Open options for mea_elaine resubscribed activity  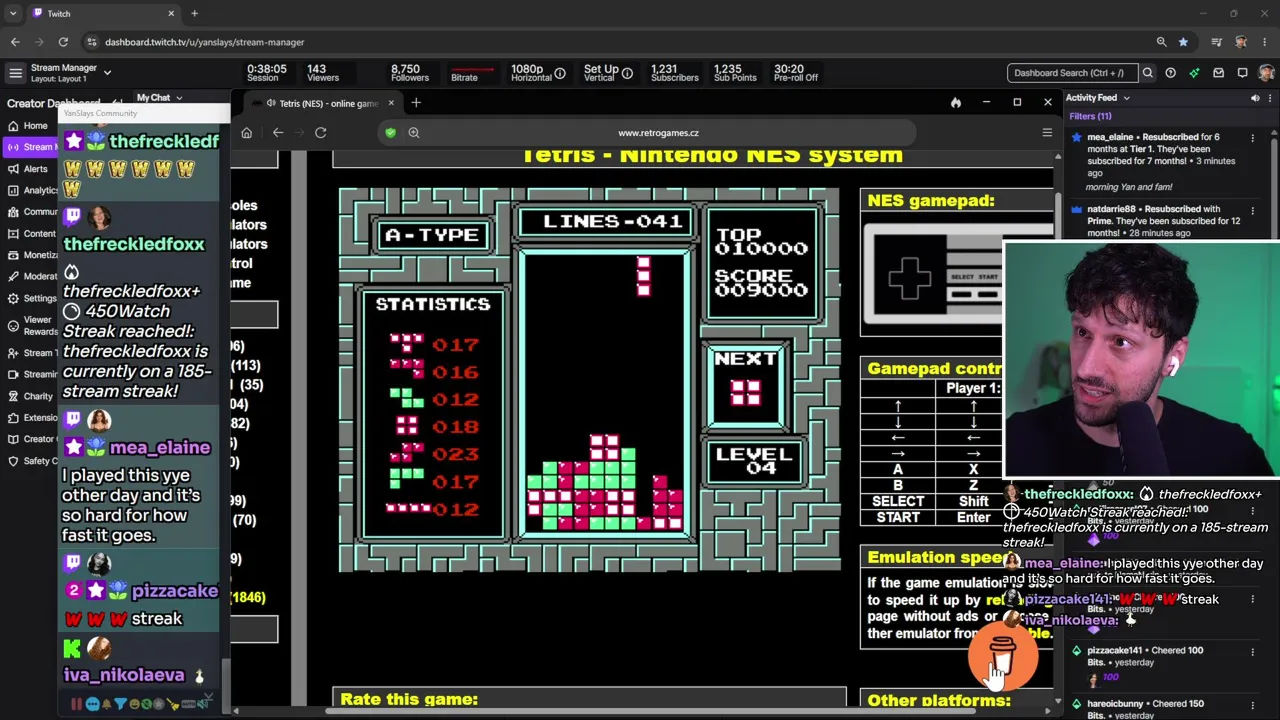(1252, 138)
